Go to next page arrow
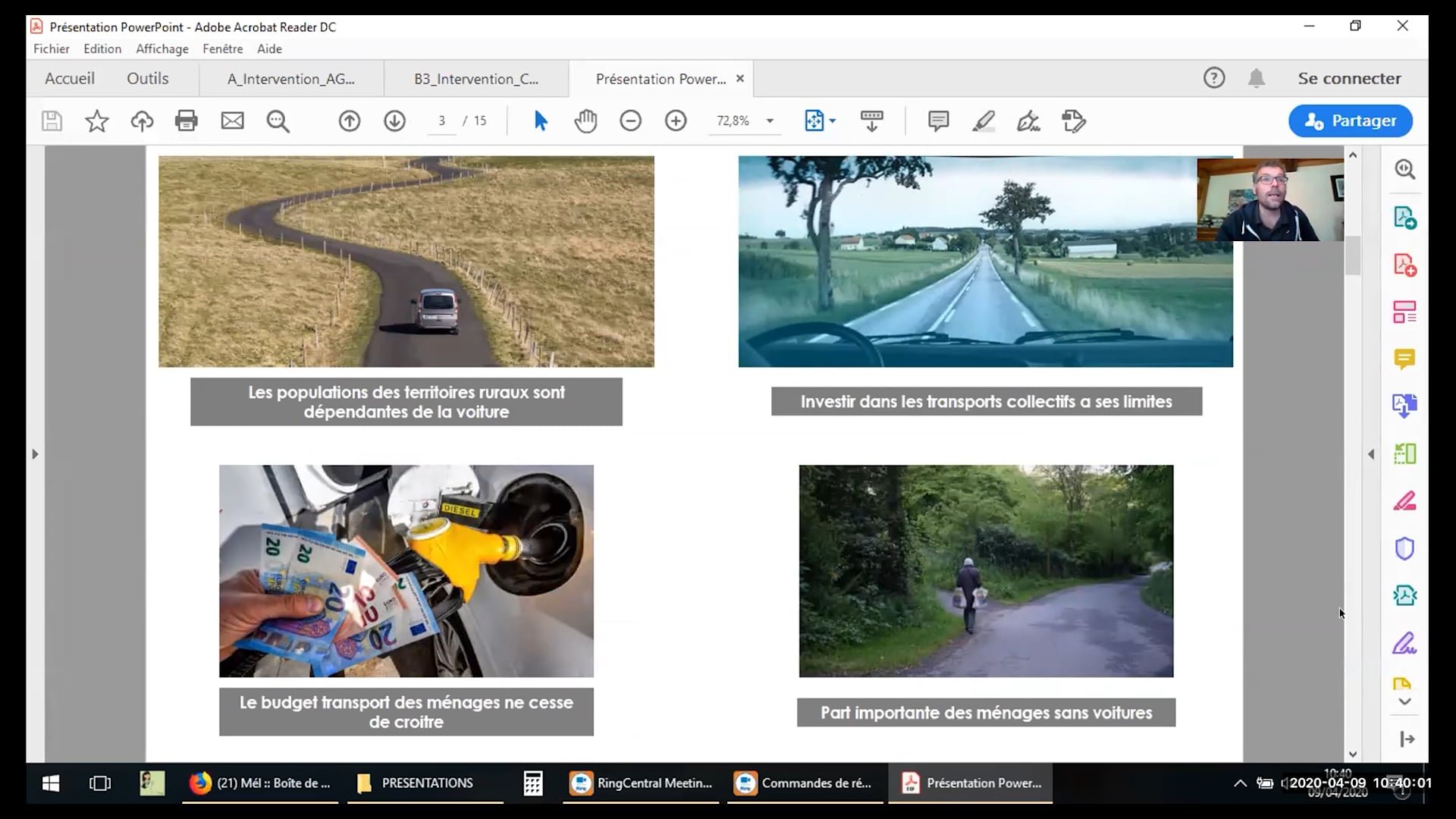This screenshot has width=1456, height=819. [x=394, y=121]
